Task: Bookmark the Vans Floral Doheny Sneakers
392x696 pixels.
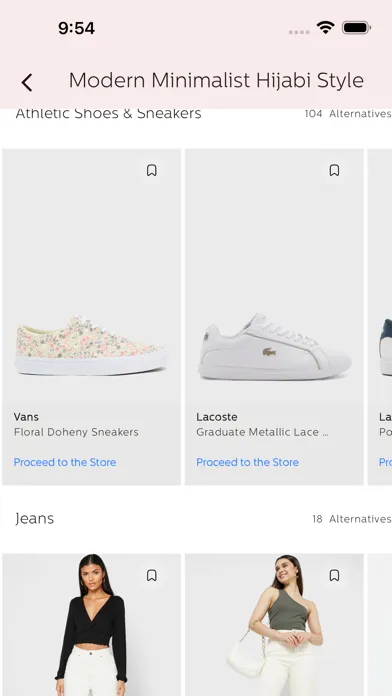Action: point(152,170)
